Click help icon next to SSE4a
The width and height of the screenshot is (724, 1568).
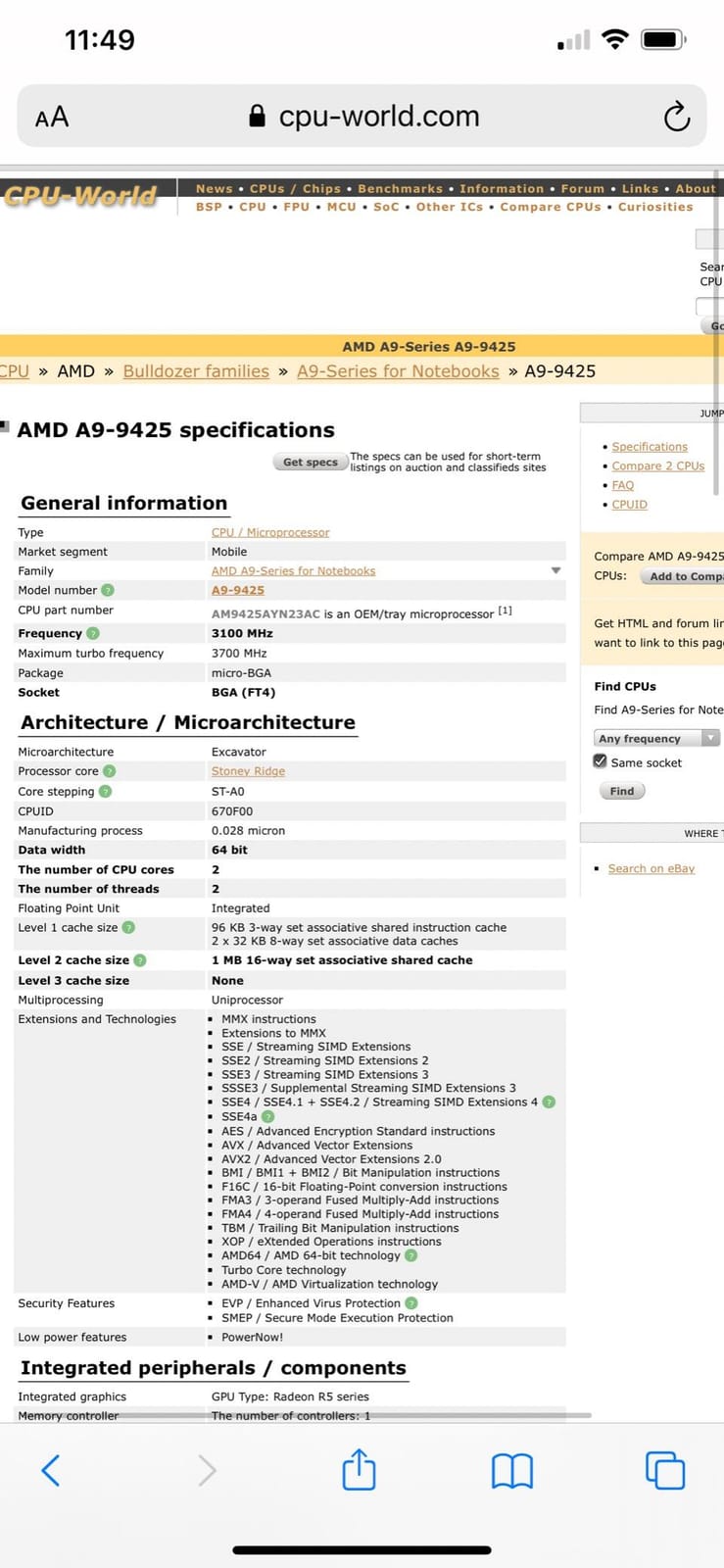268,1116
